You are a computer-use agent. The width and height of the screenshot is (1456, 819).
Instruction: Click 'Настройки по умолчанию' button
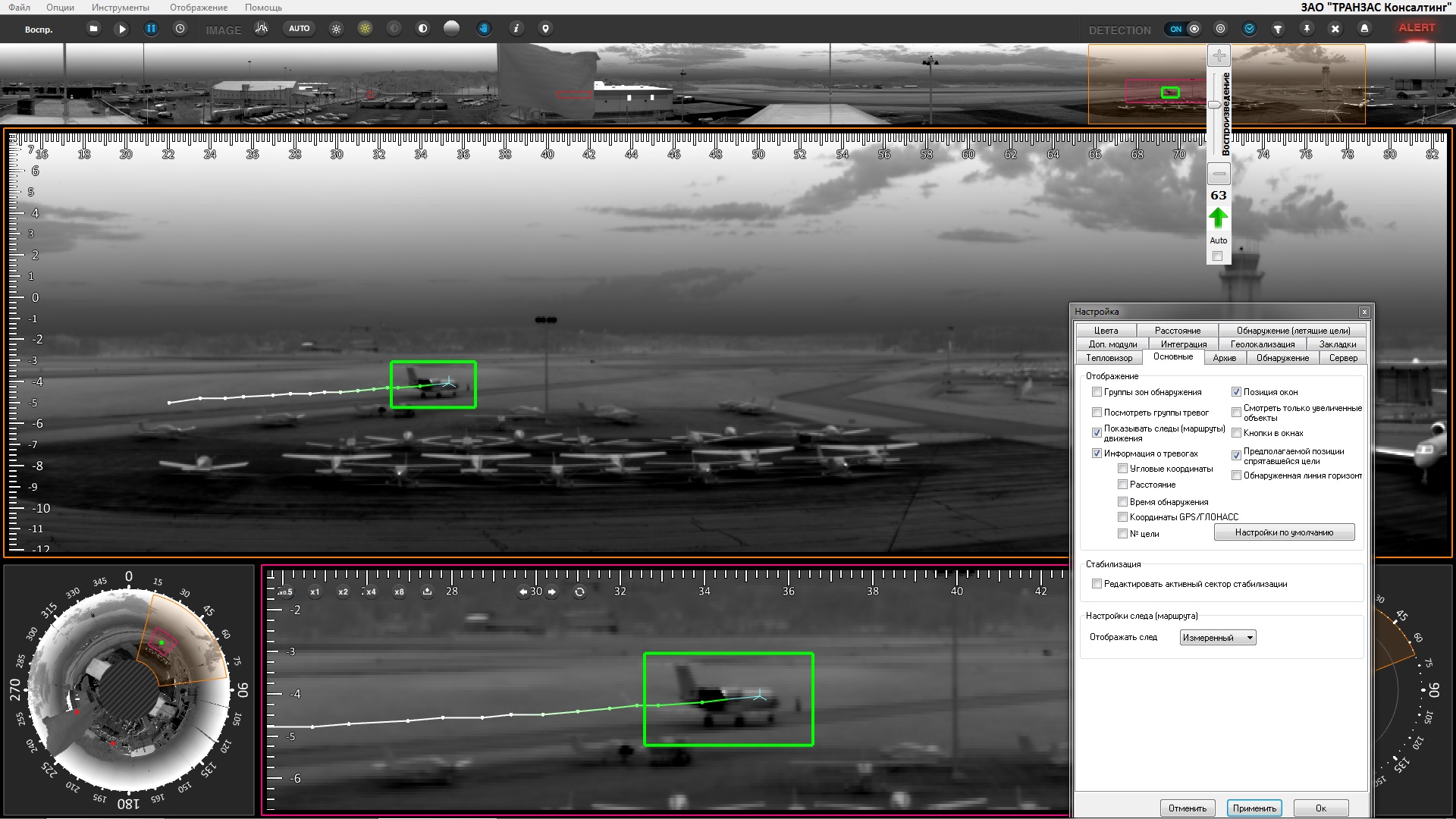(x=1284, y=532)
